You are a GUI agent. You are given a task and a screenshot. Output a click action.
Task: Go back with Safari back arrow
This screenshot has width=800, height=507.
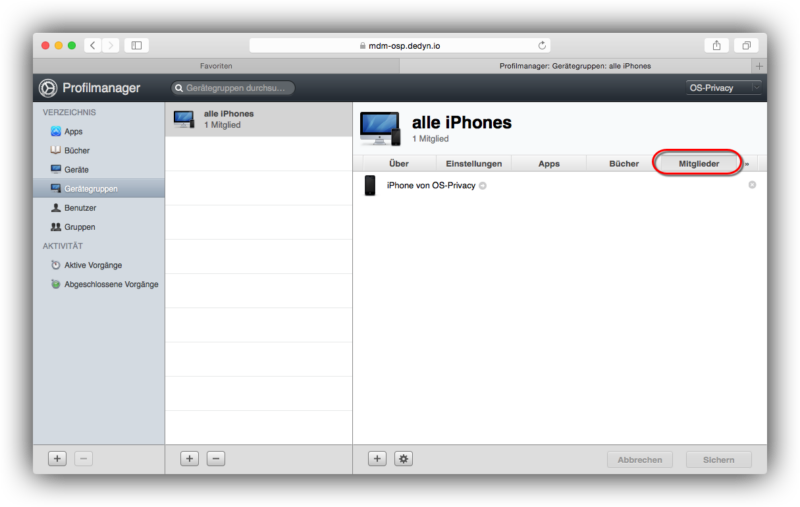click(x=92, y=45)
